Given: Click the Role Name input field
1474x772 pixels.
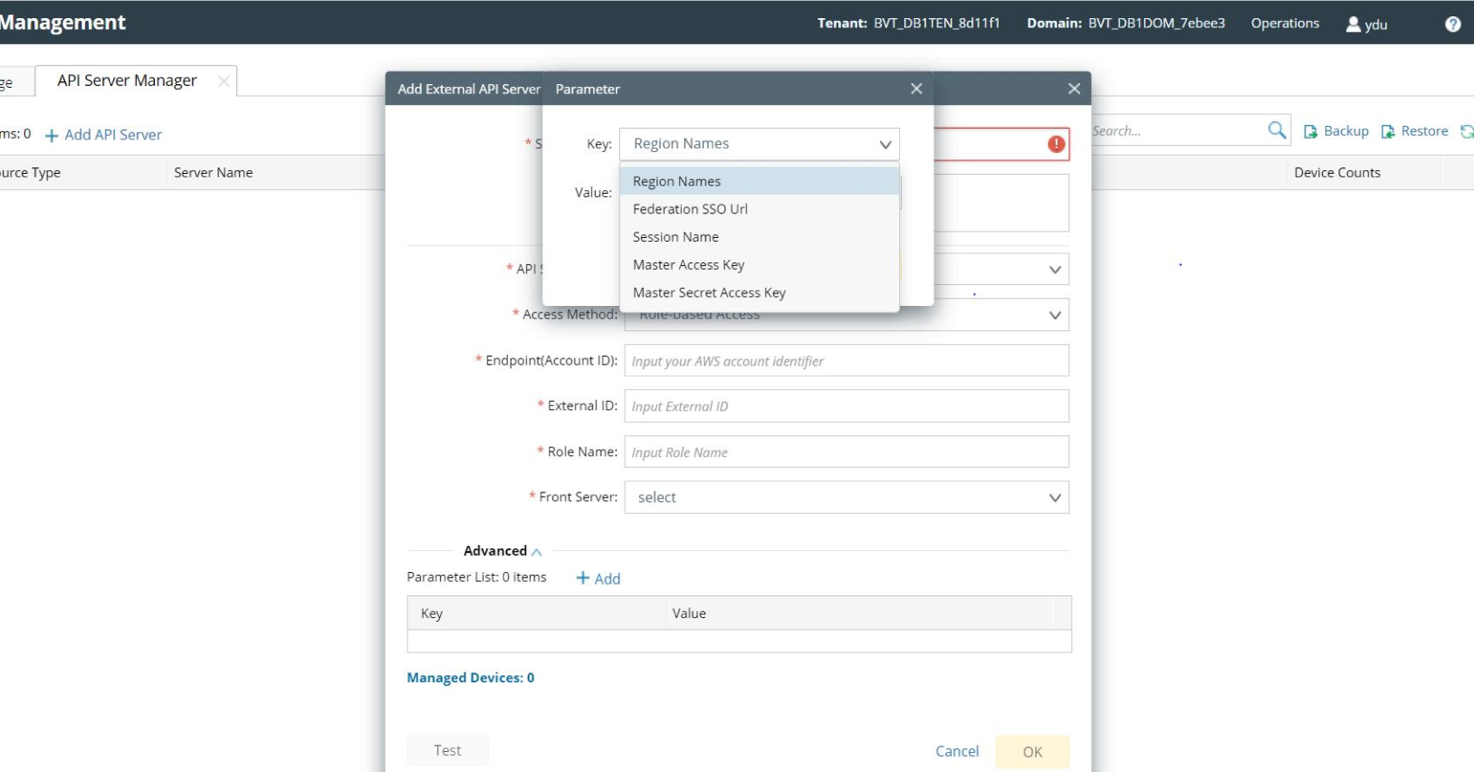Looking at the screenshot, I should pos(846,452).
